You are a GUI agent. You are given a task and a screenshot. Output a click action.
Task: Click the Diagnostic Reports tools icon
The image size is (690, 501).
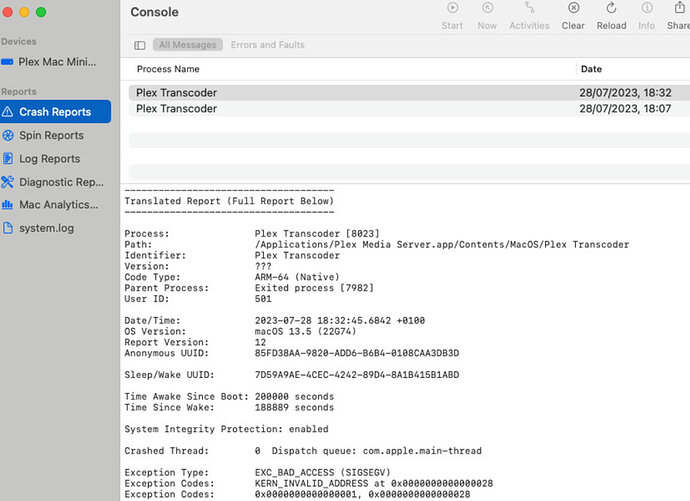[x=7, y=182]
